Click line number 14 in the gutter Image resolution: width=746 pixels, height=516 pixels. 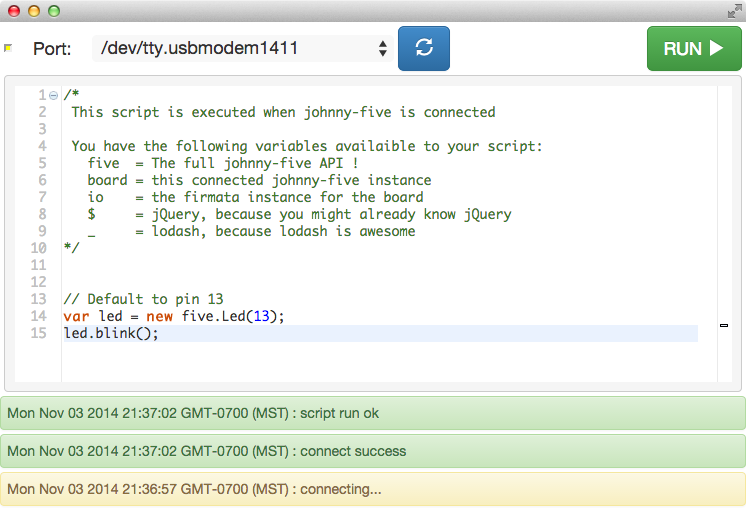[39, 316]
